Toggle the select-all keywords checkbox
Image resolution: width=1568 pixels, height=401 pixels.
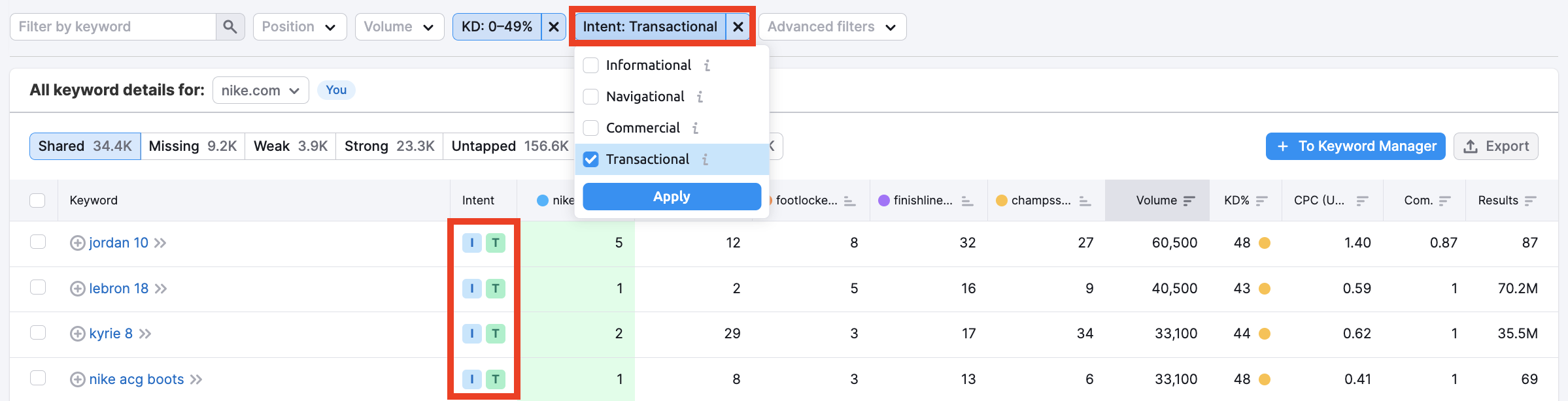[37, 200]
